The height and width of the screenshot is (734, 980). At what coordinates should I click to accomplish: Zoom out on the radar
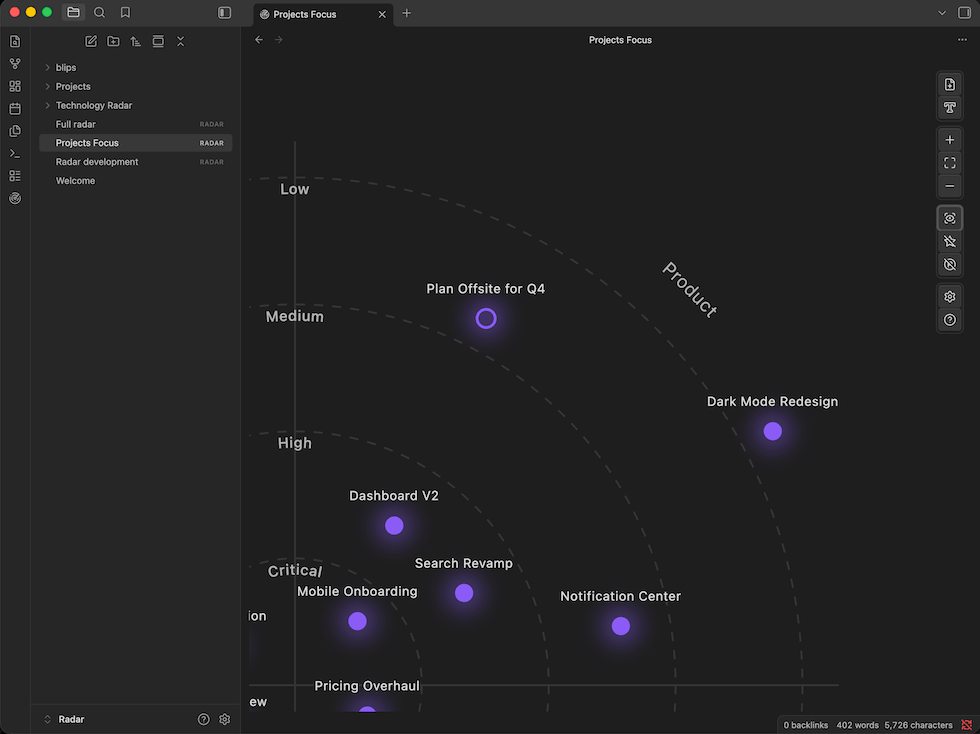click(949, 186)
